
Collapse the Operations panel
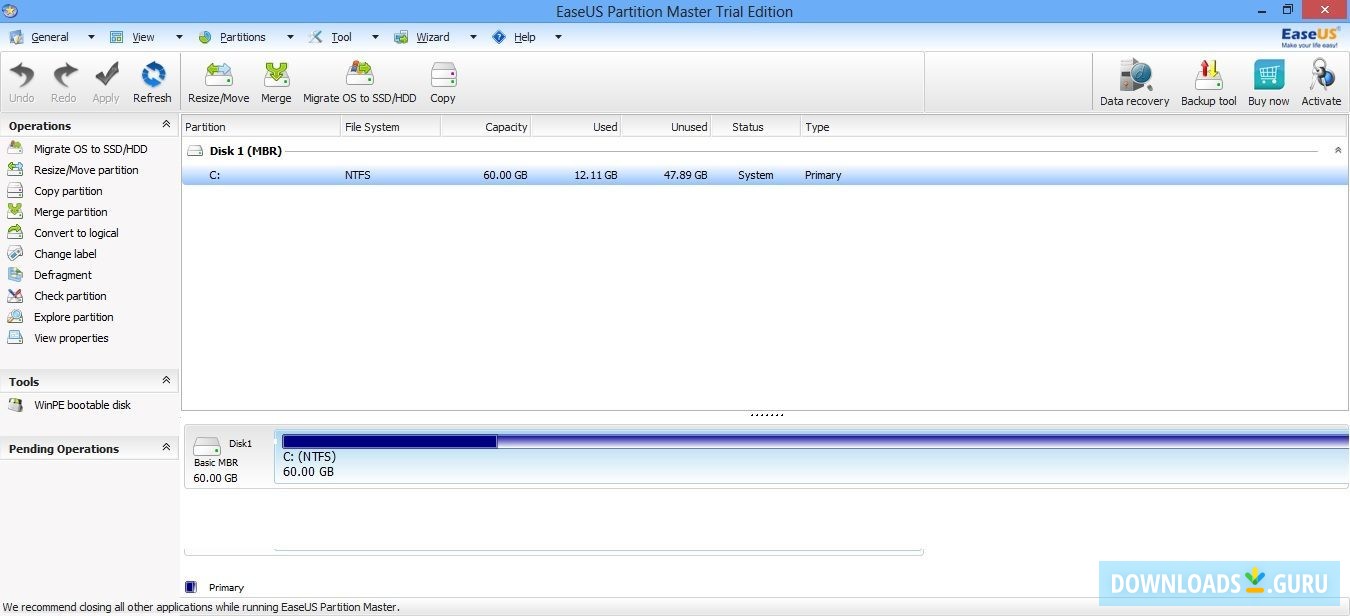[166, 125]
